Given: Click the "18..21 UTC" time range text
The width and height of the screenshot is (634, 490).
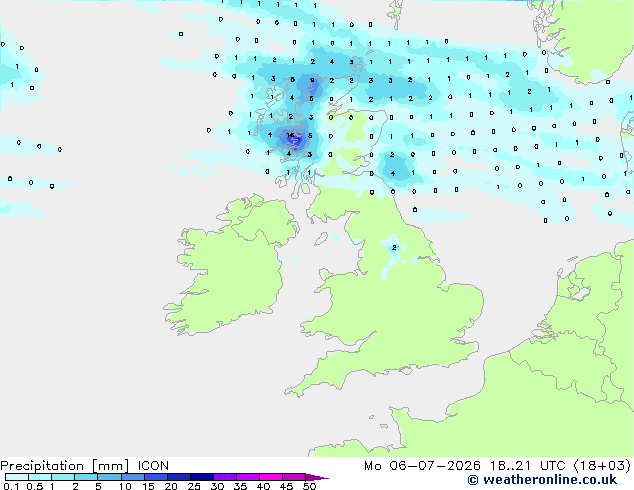Looking at the screenshot, I should (x=527, y=466).
